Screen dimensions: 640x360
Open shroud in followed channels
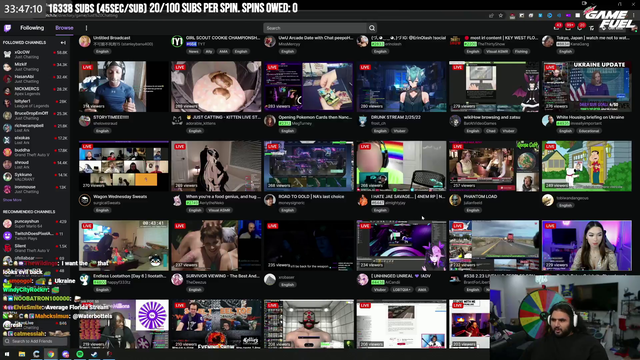35,164
